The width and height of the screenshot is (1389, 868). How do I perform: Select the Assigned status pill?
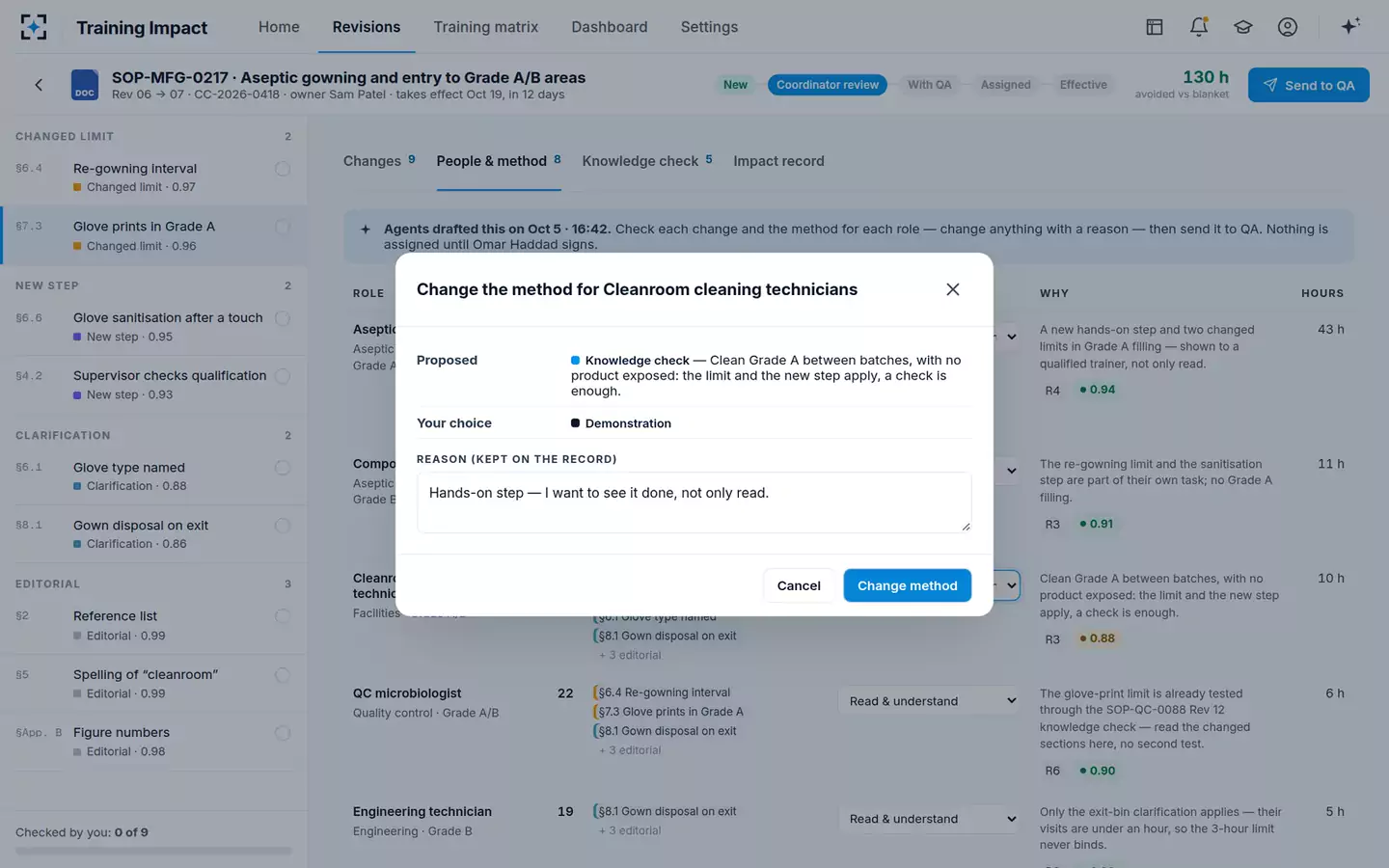[1006, 85]
